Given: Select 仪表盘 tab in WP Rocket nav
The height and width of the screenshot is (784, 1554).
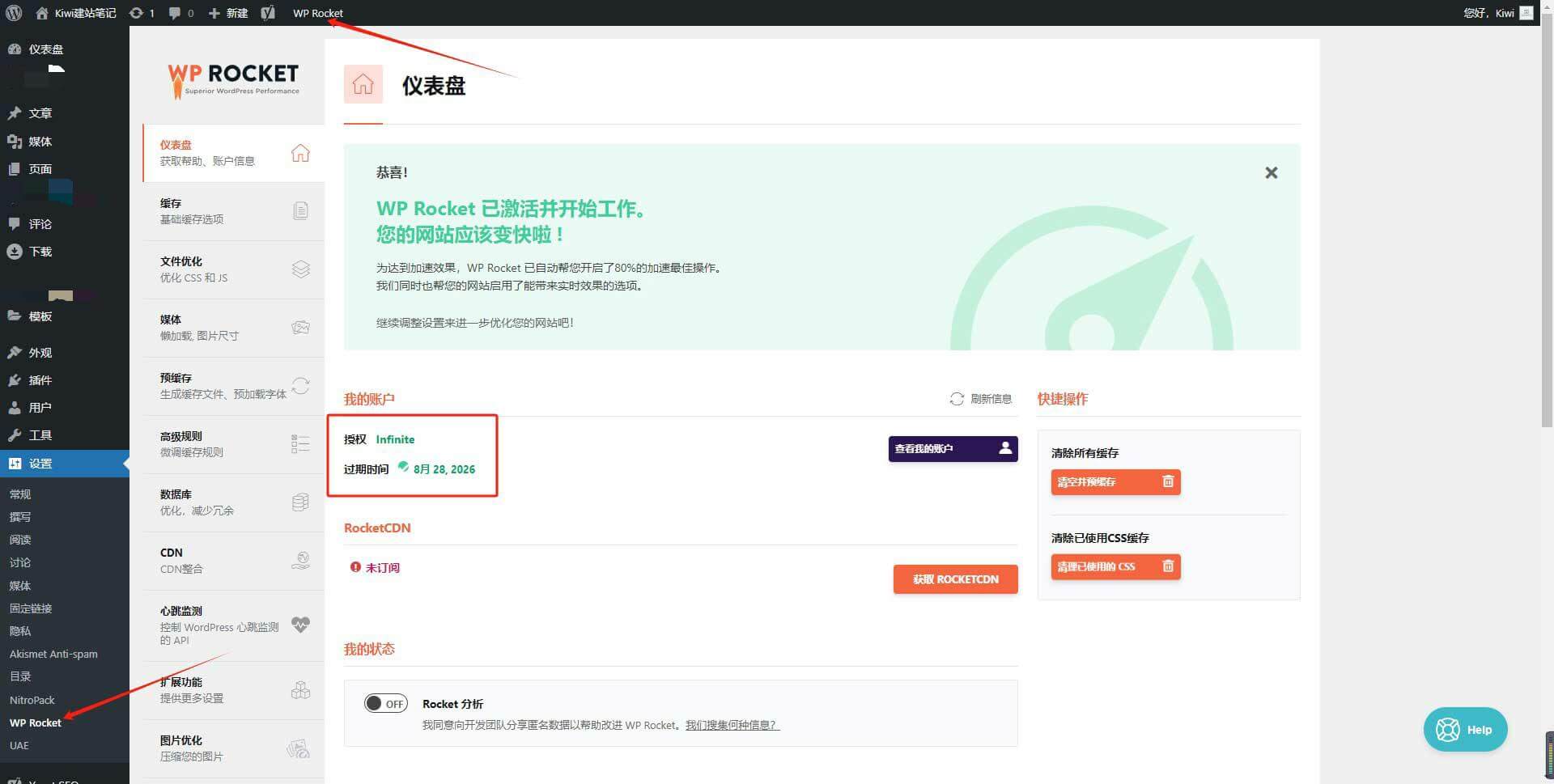Looking at the screenshot, I should click(234, 152).
